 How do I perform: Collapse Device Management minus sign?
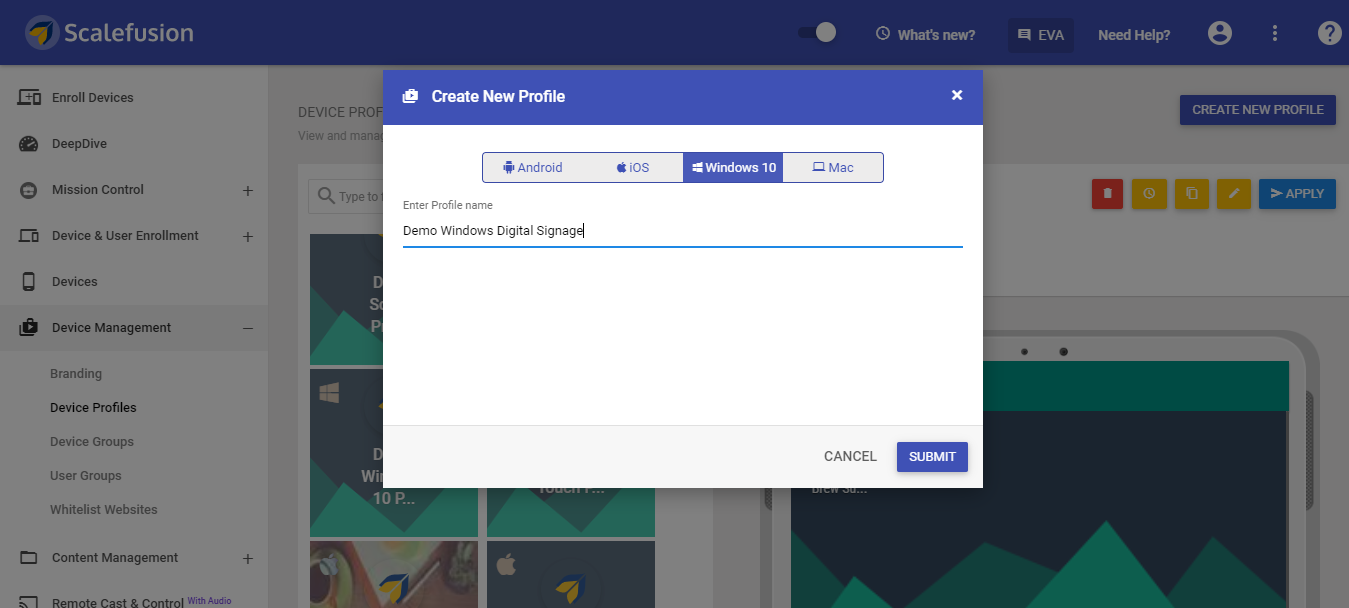pos(248,328)
